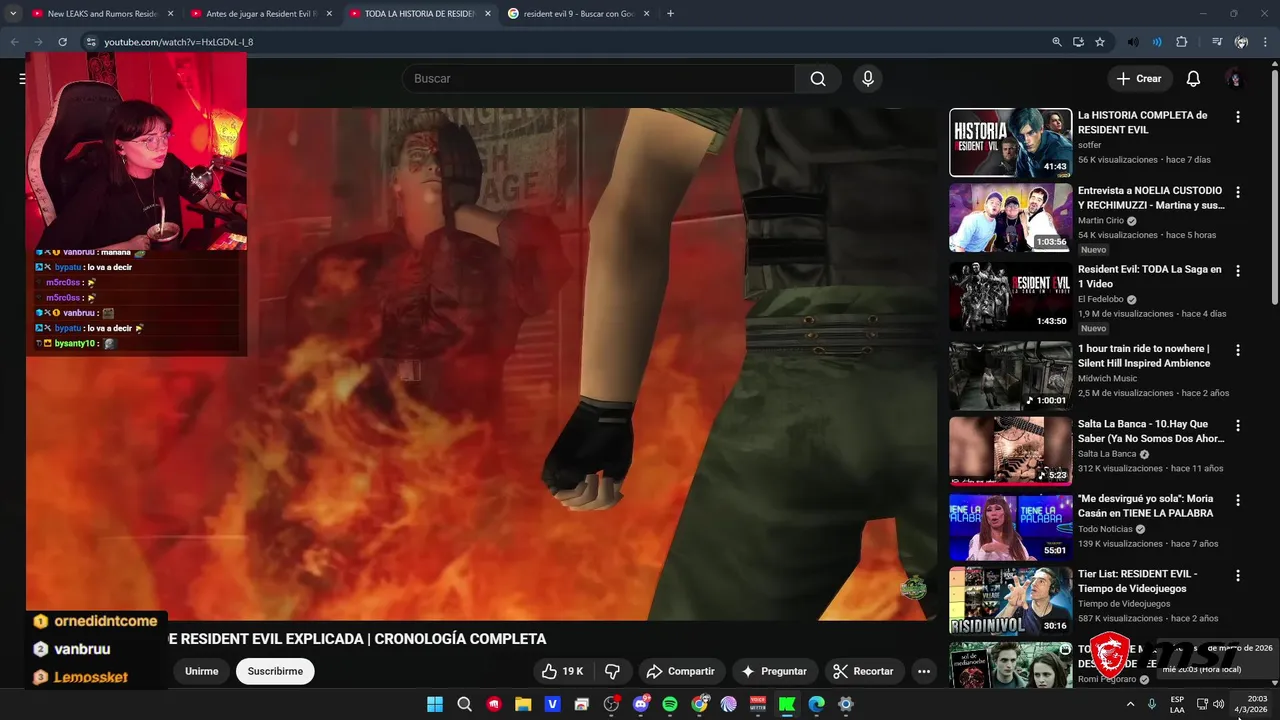
Task: Open Salta La Banca video thumbnail
Action: click(1010, 451)
